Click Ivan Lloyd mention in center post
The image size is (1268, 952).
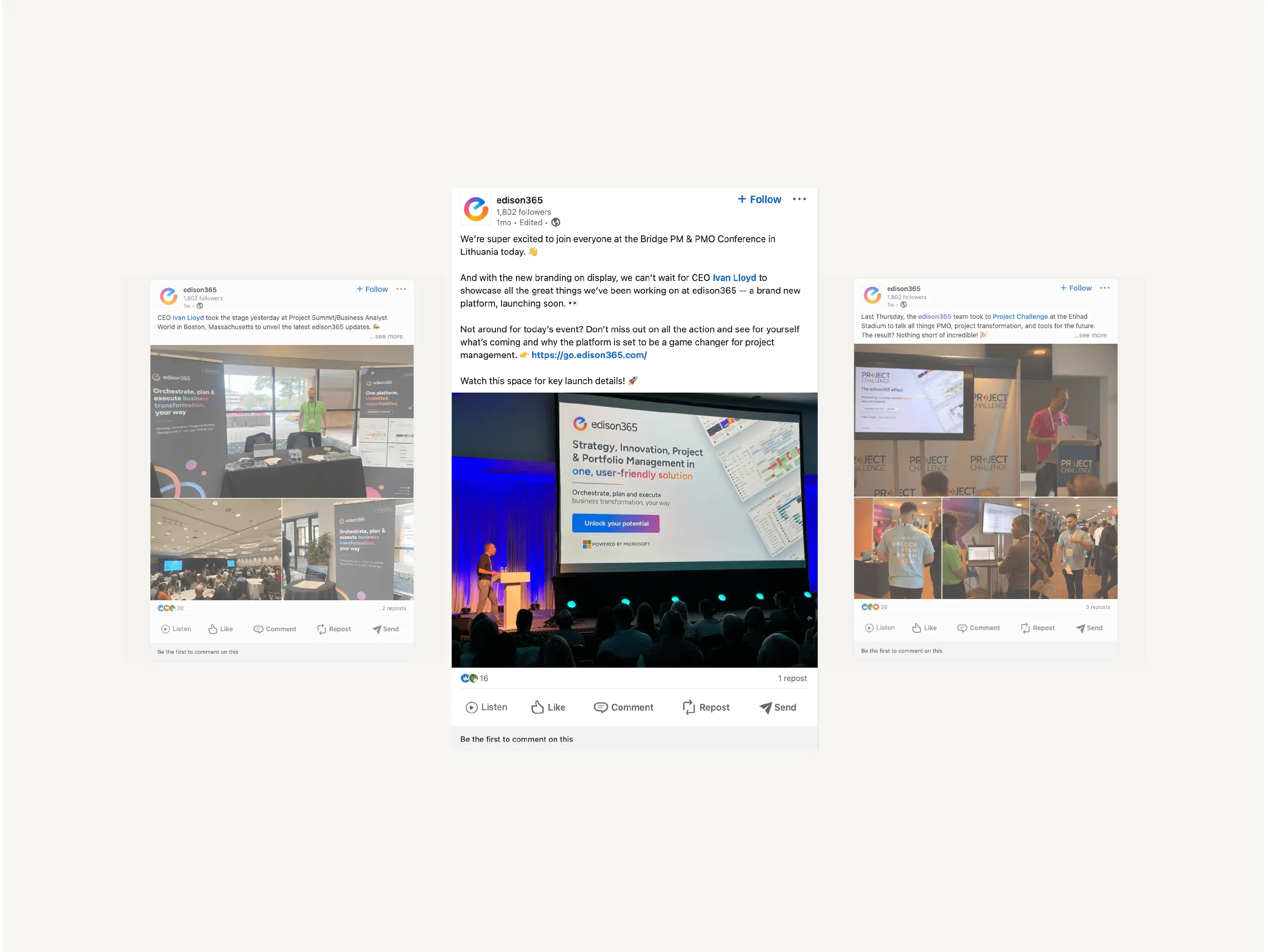coord(734,278)
